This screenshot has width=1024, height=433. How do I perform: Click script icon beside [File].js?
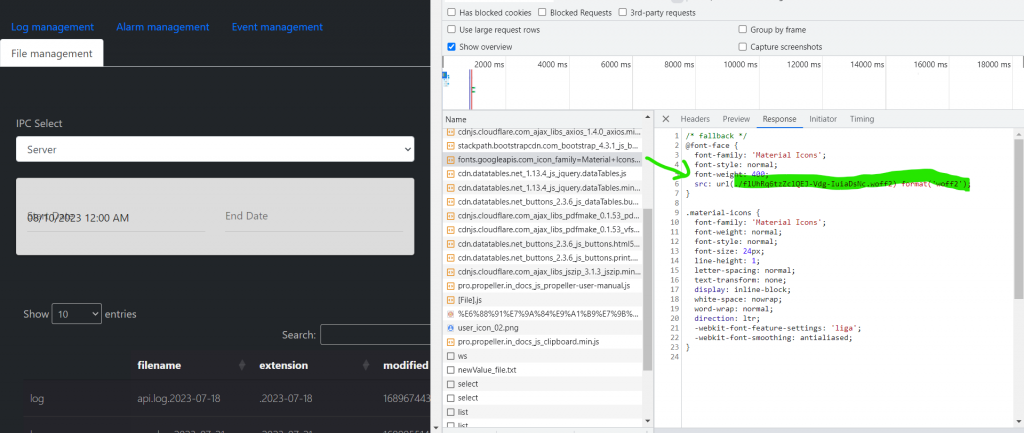[x=451, y=300]
